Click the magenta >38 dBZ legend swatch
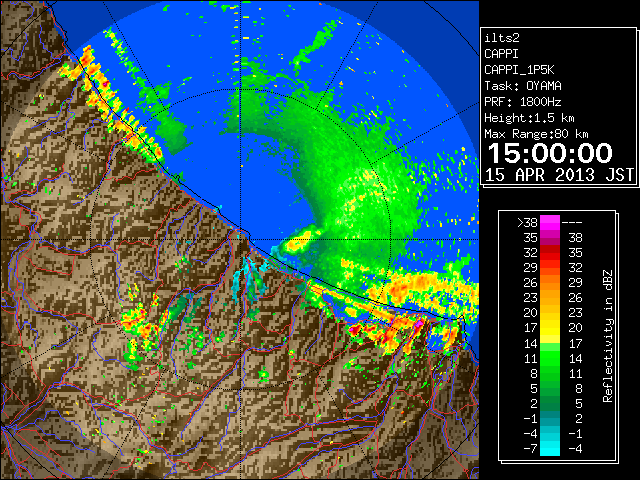 click(x=550, y=222)
